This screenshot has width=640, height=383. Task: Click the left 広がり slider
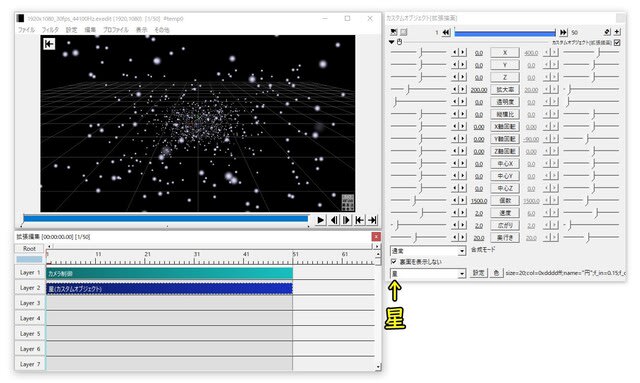(419, 225)
